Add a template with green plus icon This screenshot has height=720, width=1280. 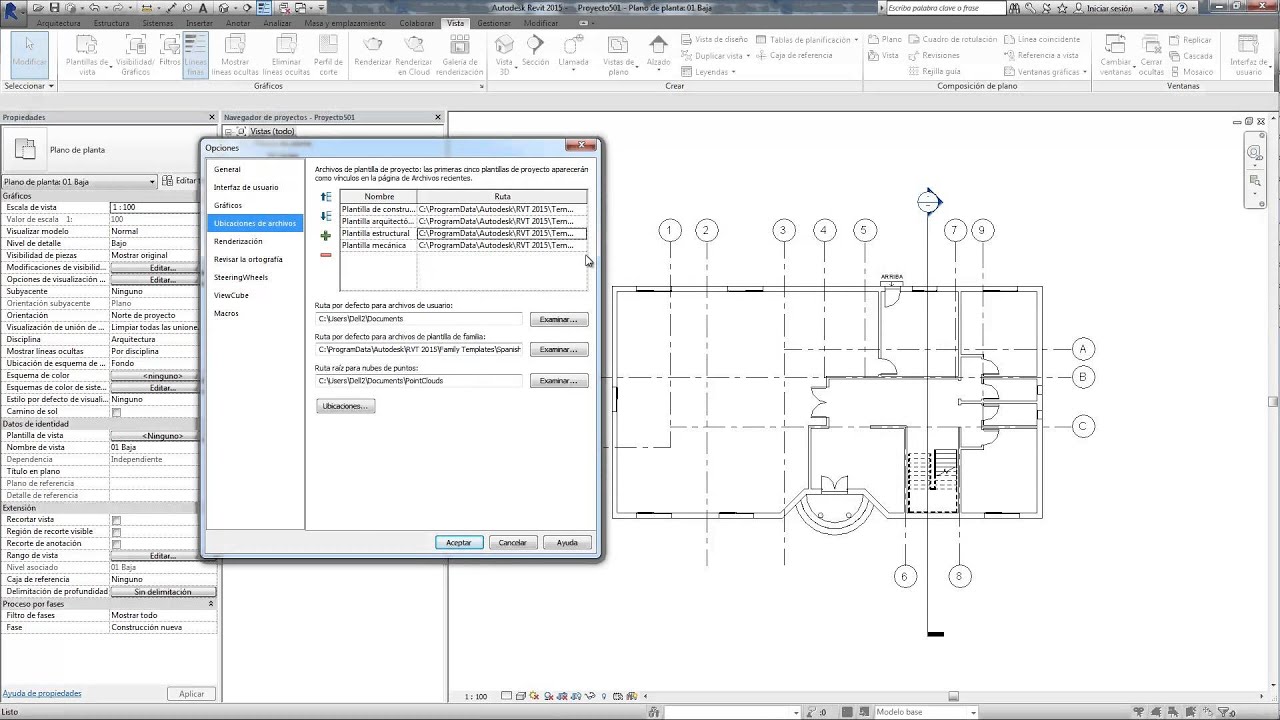[x=326, y=236]
